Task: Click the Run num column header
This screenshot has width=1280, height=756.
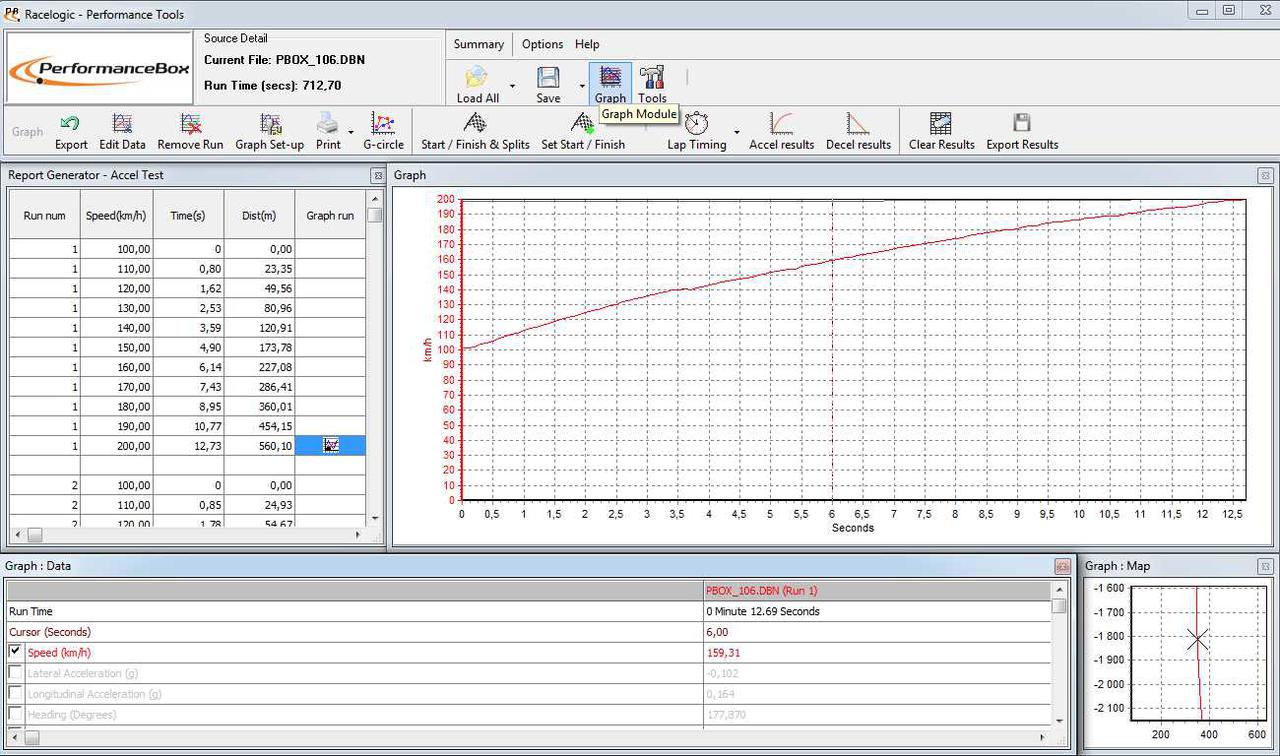Action: pyautogui.click(x=45, y=215)
